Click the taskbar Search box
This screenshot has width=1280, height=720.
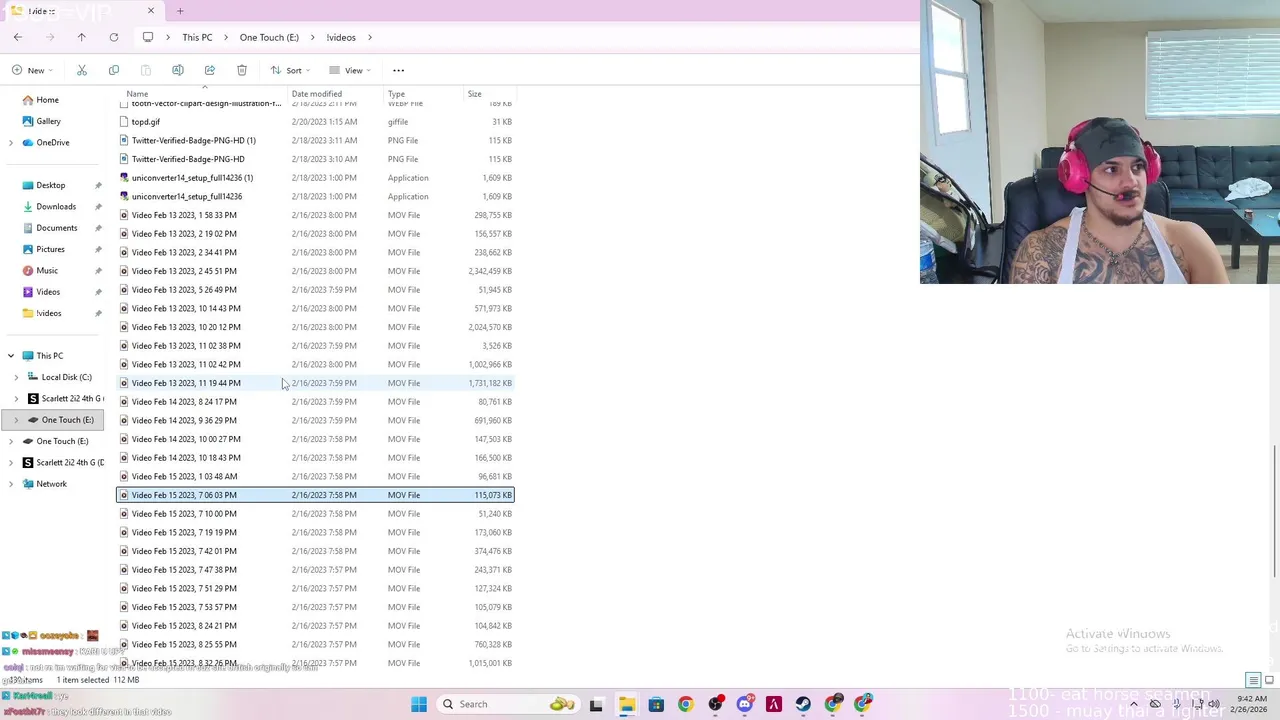(510, 704)
